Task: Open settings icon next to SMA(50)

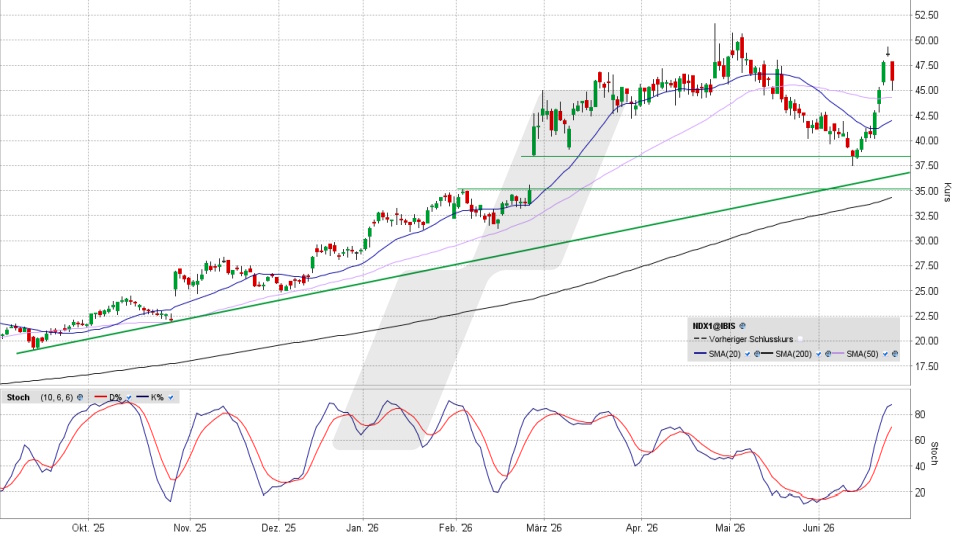Action: [x=894, y=354]
